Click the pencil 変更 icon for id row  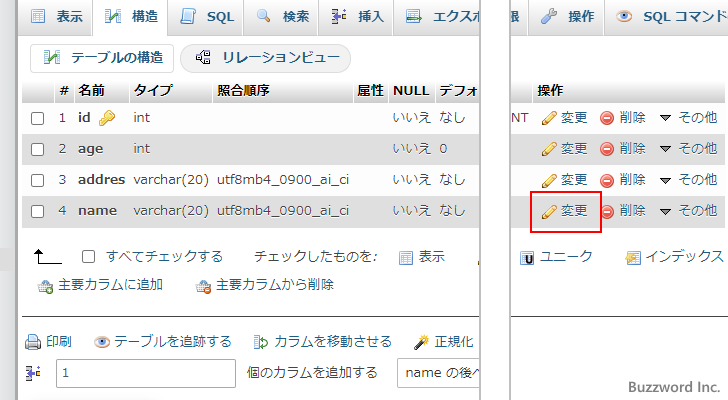coord(549,118)
